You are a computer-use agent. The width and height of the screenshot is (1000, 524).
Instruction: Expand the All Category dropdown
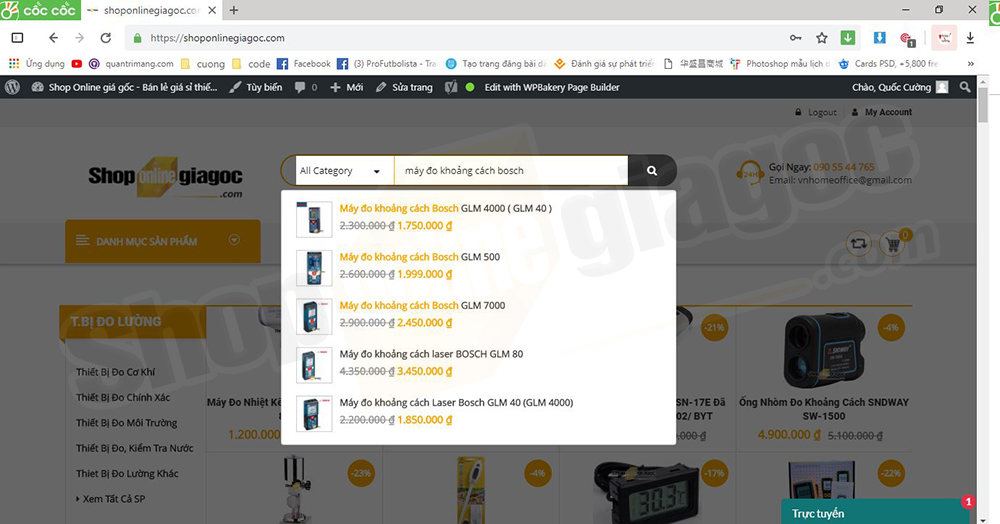point(339,171)
